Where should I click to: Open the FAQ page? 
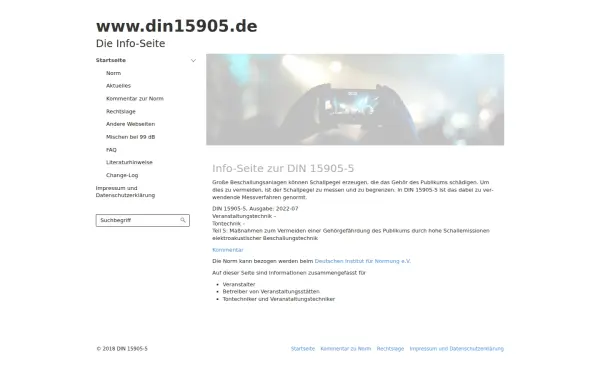[111, 150]
